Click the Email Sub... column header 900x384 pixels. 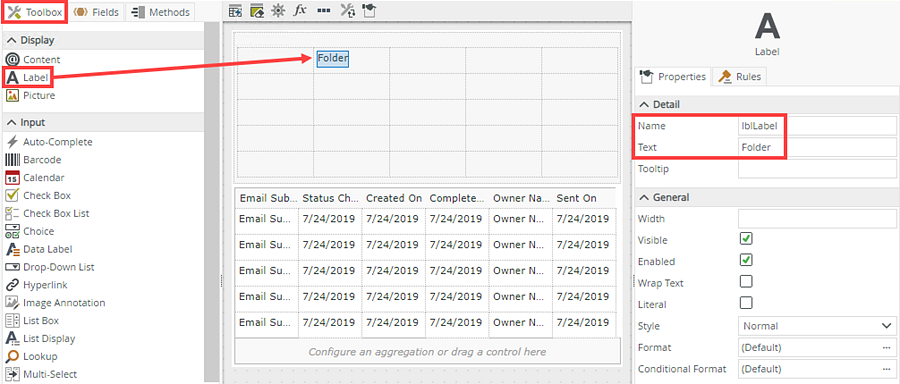pyautogui.click(x=267, y=198)
